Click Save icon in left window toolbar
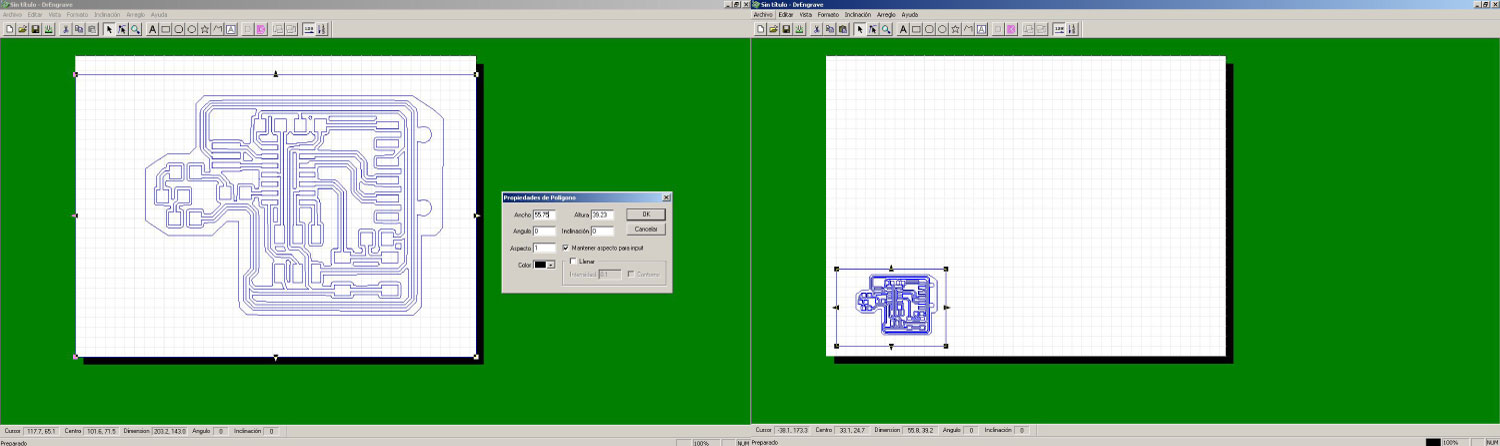This screenshot has height=446, width=1500. [35, 29]
